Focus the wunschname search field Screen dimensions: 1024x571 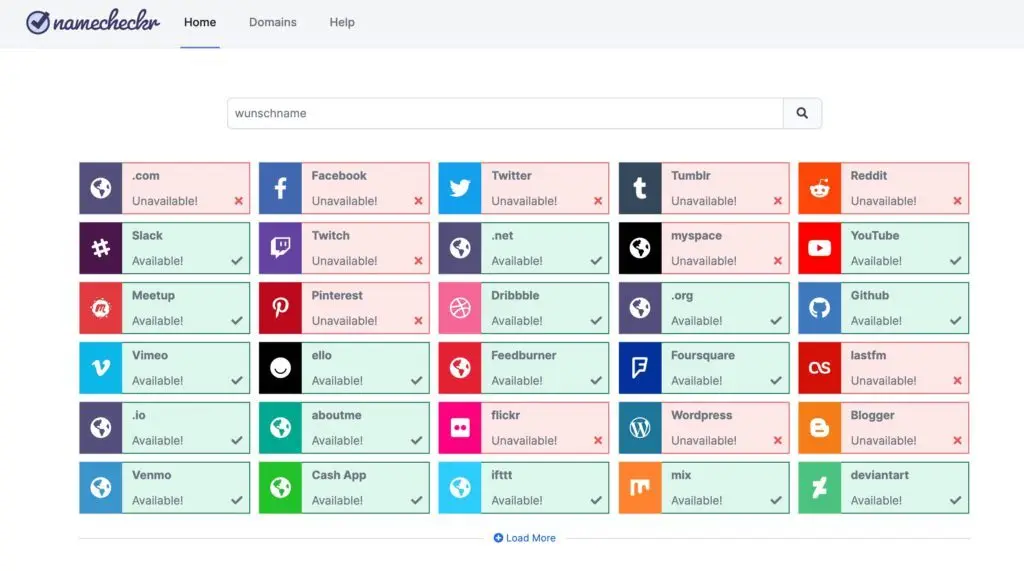pyautogui.click(x=505, y=113)
